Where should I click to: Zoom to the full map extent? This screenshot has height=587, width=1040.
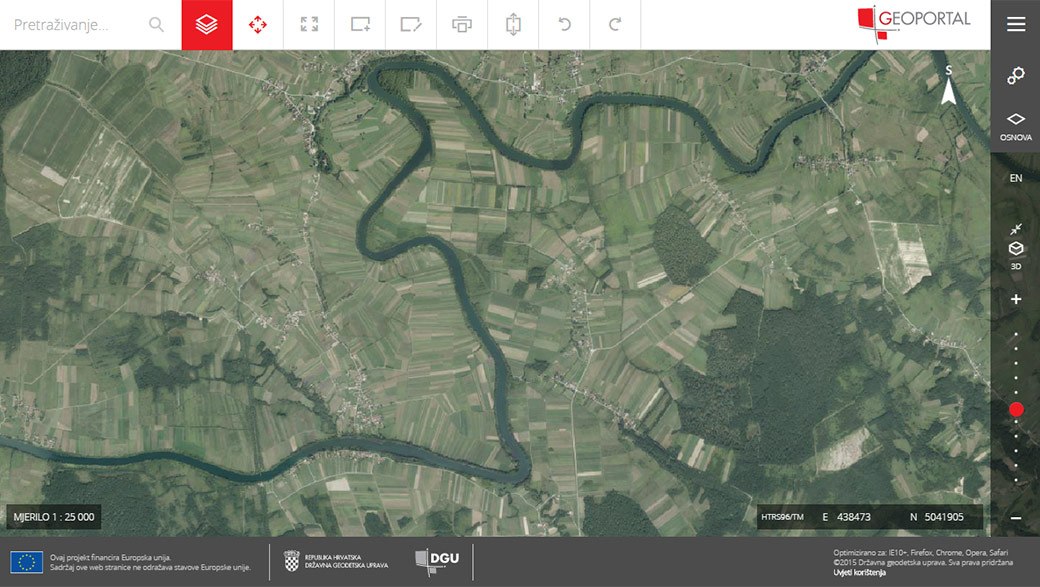click(x=309, y=25)
